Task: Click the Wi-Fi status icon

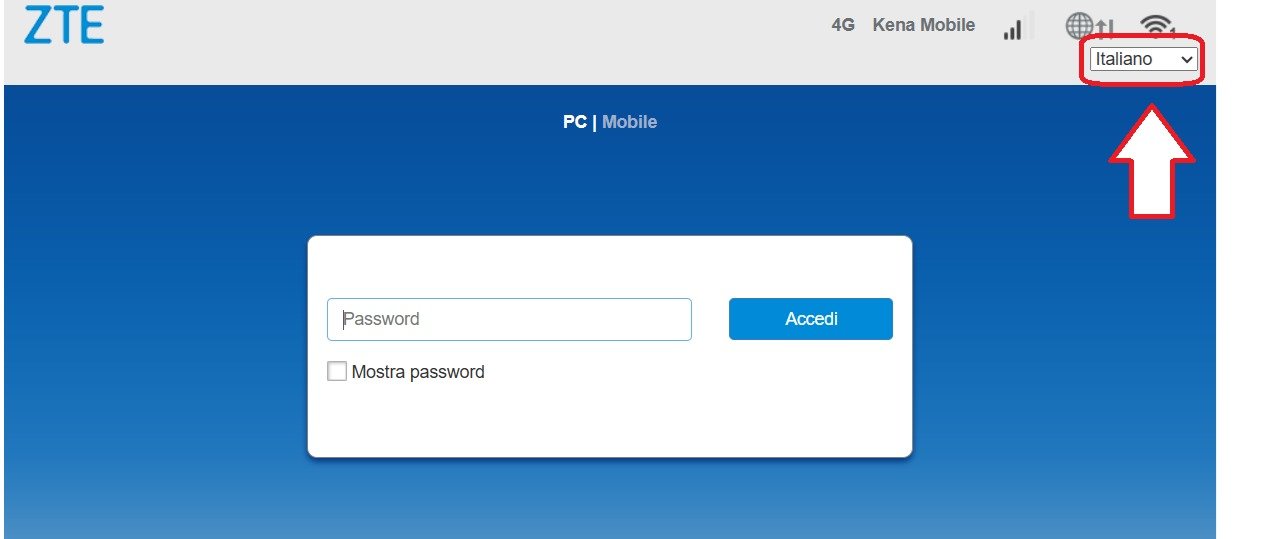Action: point(1155,24)
